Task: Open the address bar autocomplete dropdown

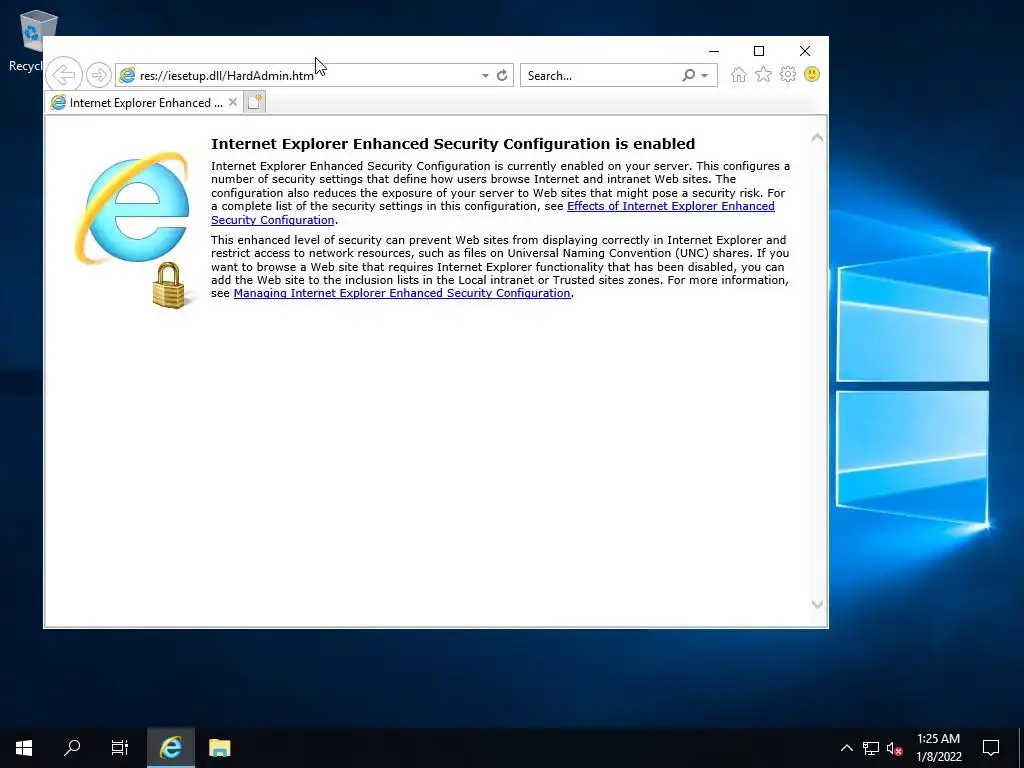Action: point(485,76)
